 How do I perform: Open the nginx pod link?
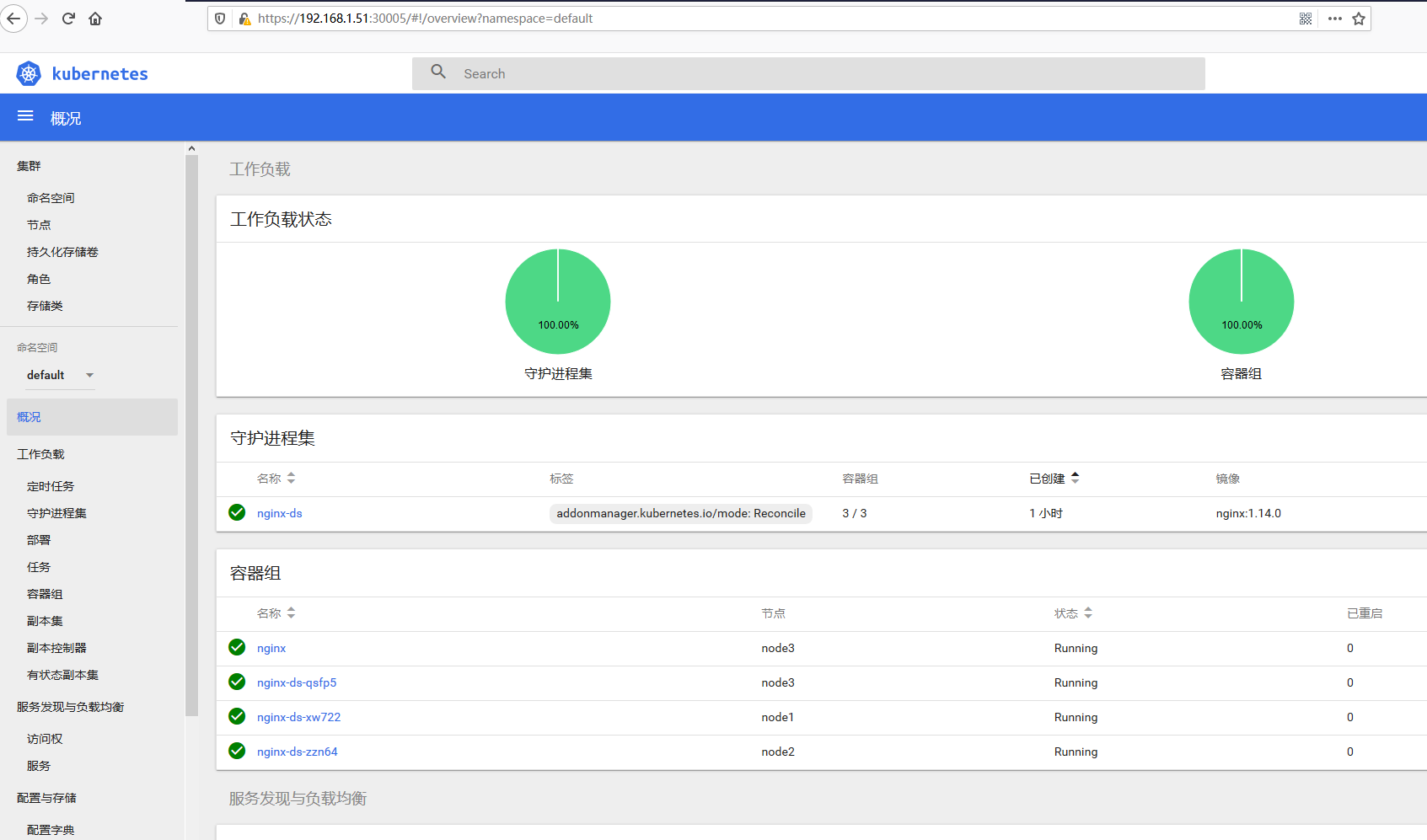271,648
